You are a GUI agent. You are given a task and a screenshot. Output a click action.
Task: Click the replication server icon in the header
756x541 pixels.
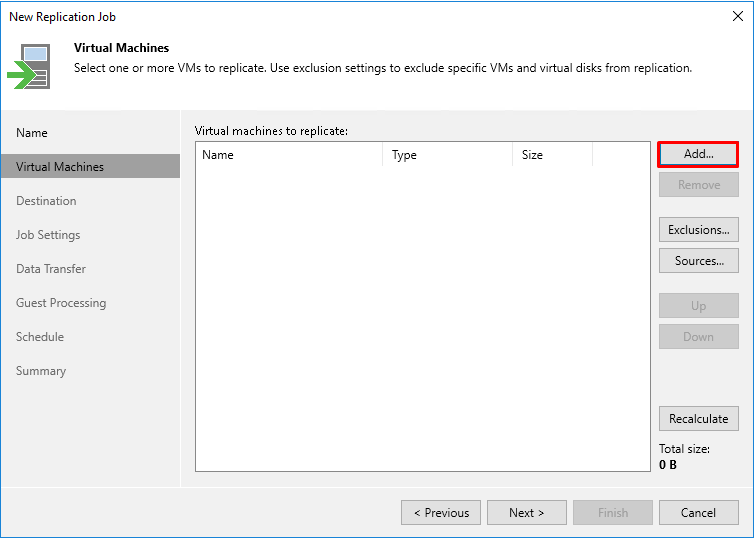point(29,67)
